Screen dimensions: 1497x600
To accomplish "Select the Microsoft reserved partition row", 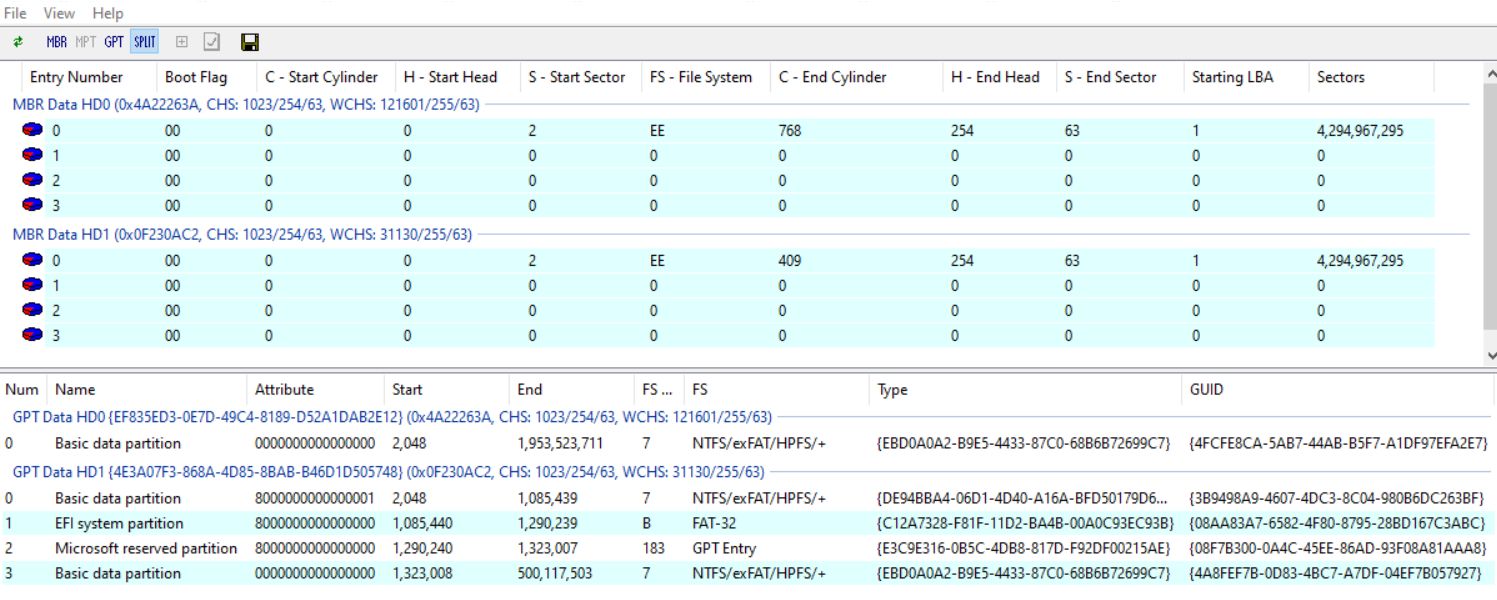I will point(748,548).
